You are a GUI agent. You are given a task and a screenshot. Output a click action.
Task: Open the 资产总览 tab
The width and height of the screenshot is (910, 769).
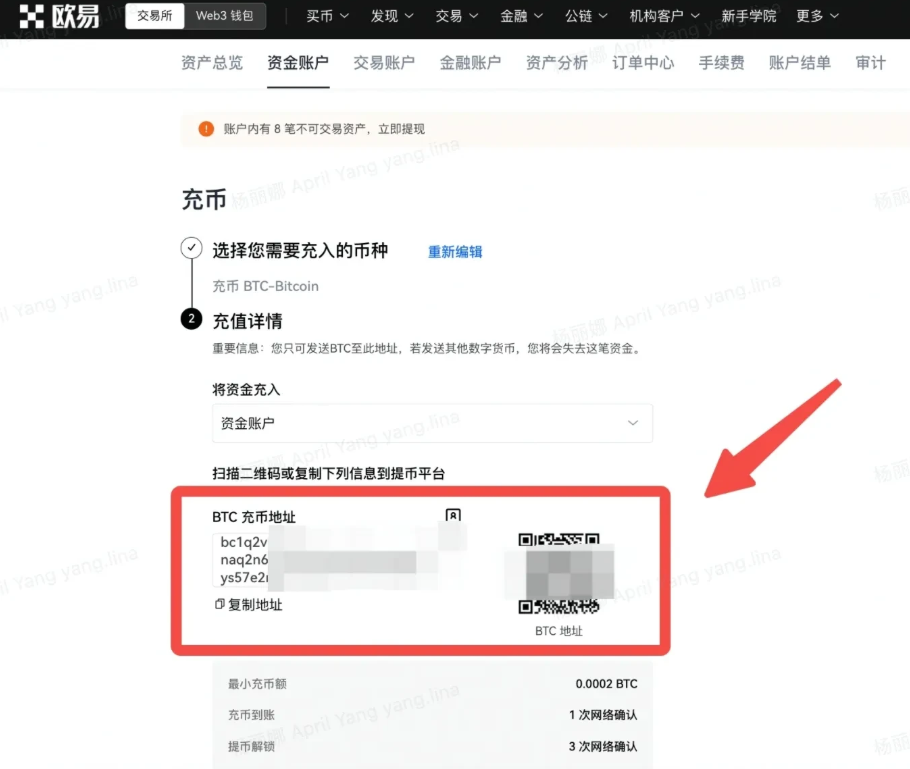click(x=212, y=63)
